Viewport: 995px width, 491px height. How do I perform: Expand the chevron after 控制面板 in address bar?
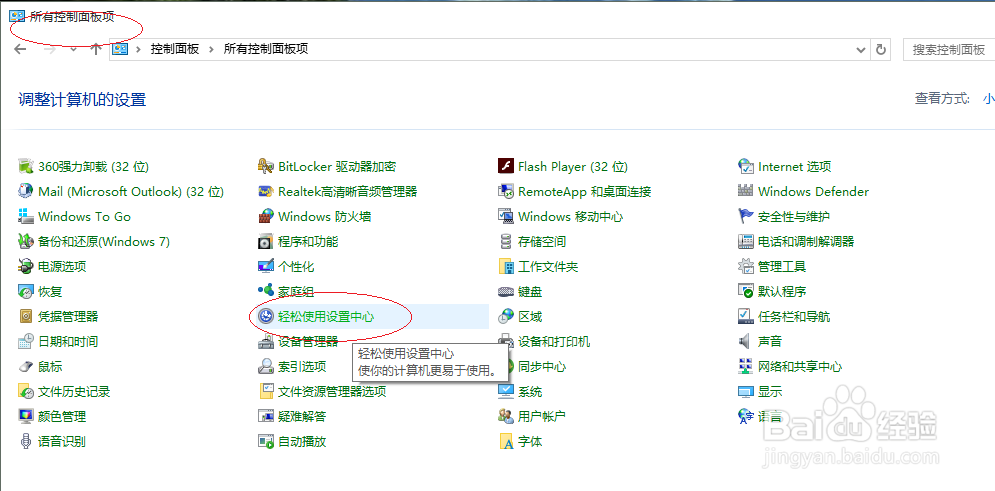[212, 49]
